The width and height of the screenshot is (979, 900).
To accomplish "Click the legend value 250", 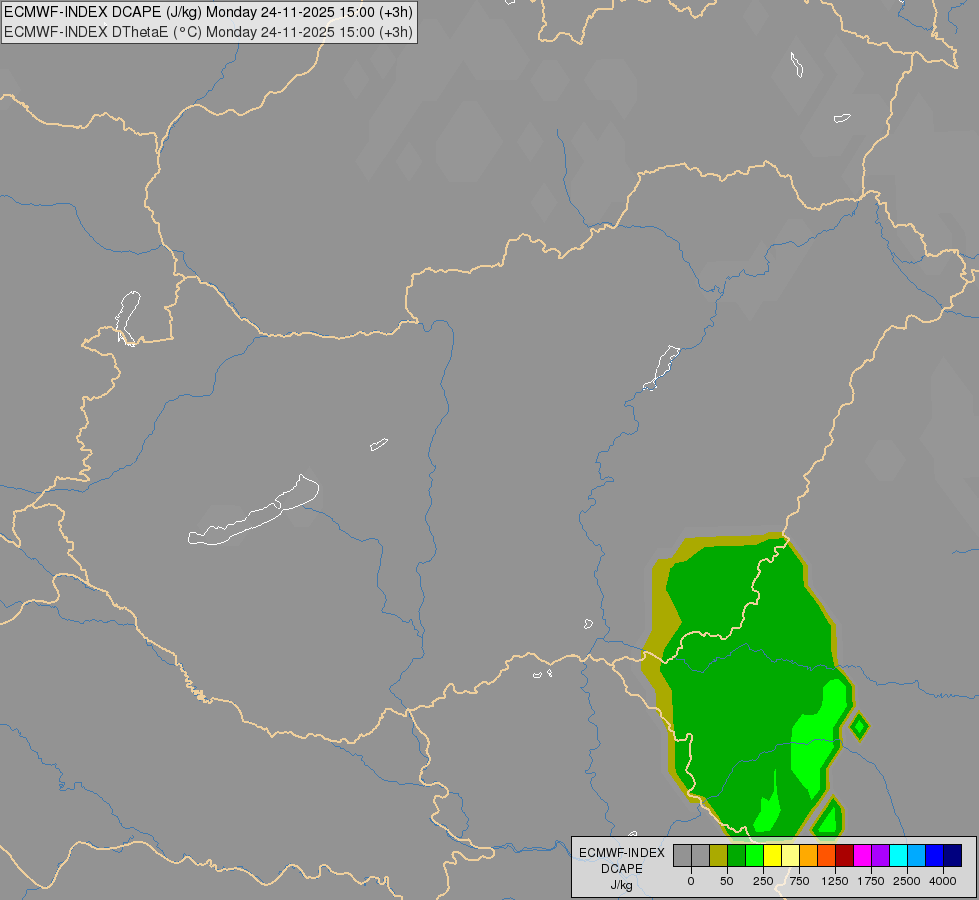I will [x=763, y=881].
